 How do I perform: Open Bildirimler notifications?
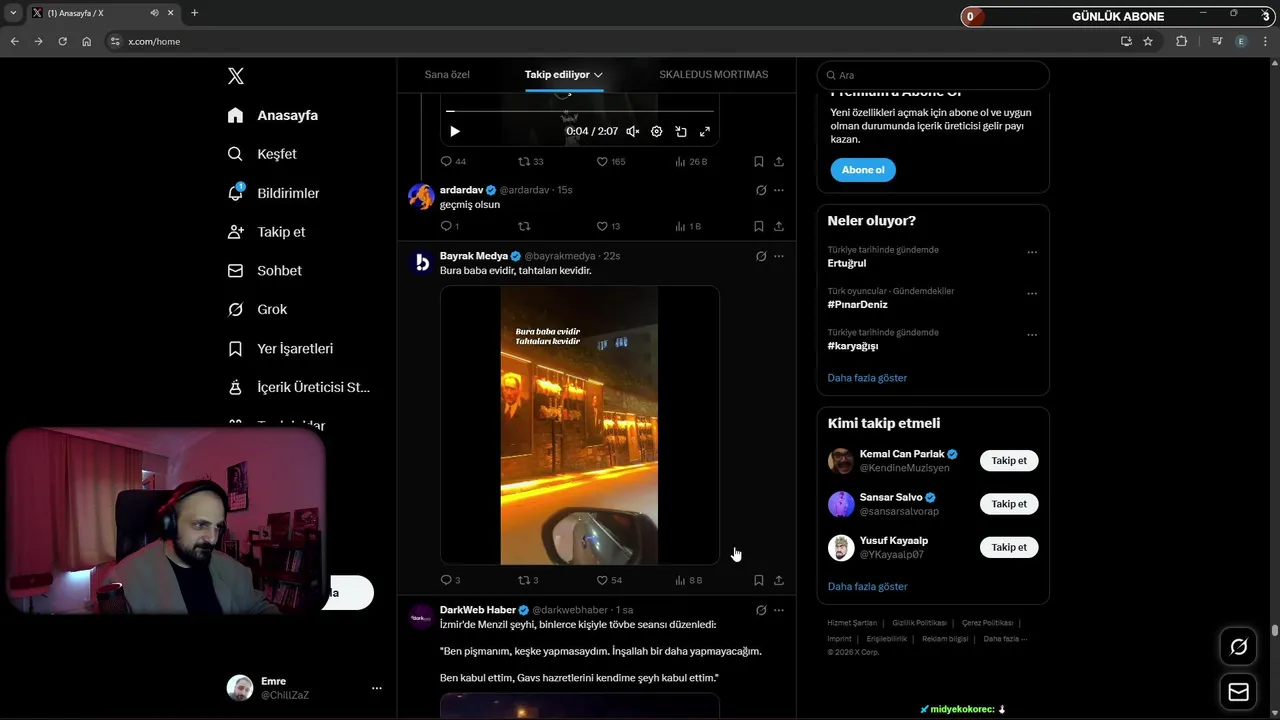[274, 193]
